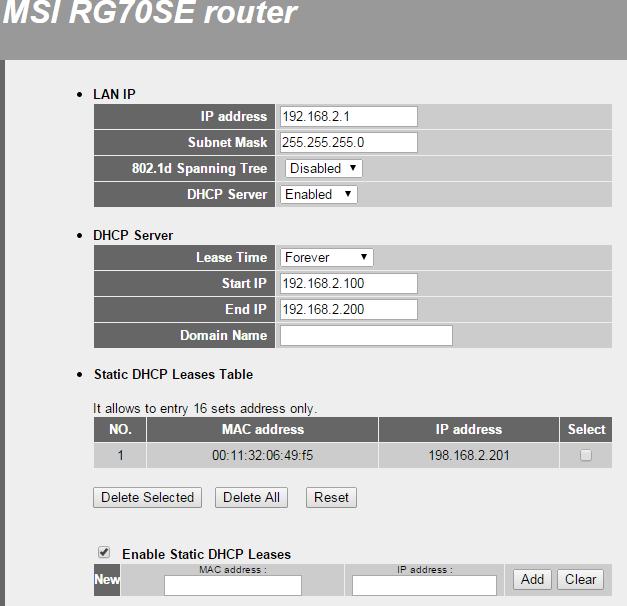This screenshot has width=627, height=606.
Task: Toggle Enable Static DHCP Leases checkbox
Action: point(104,552)
